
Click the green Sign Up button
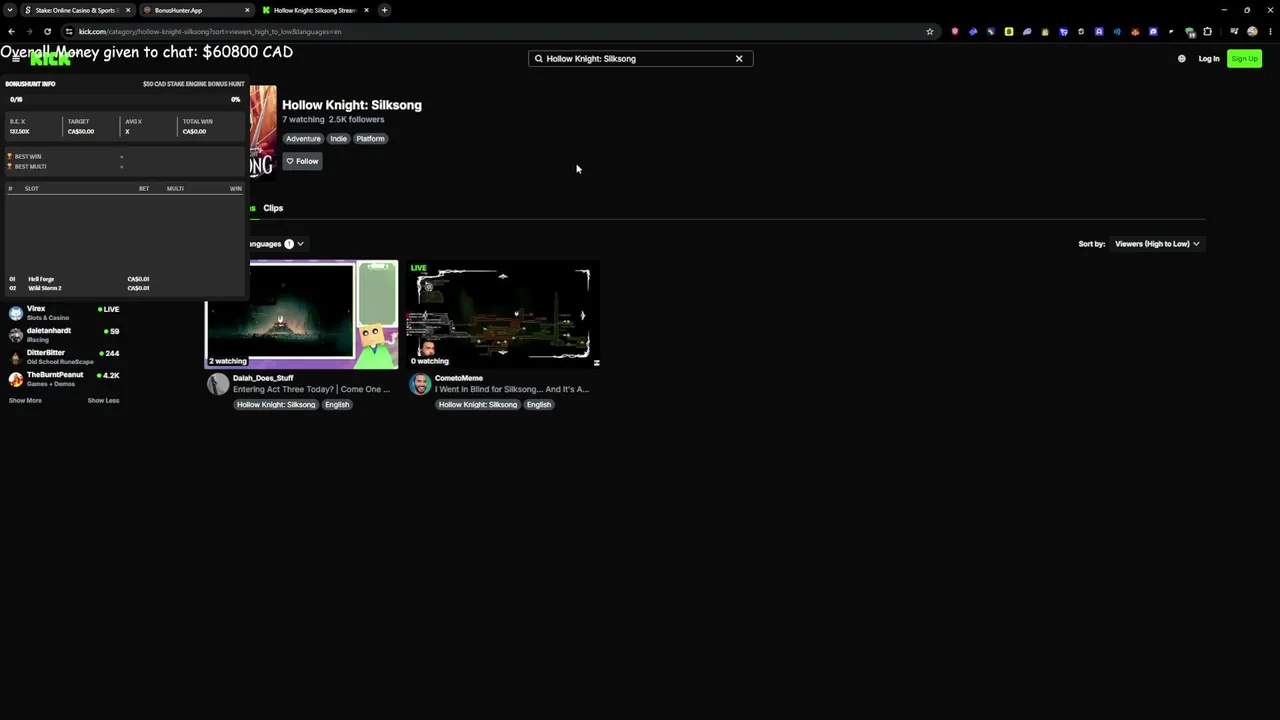click(x=1244, y=58)
